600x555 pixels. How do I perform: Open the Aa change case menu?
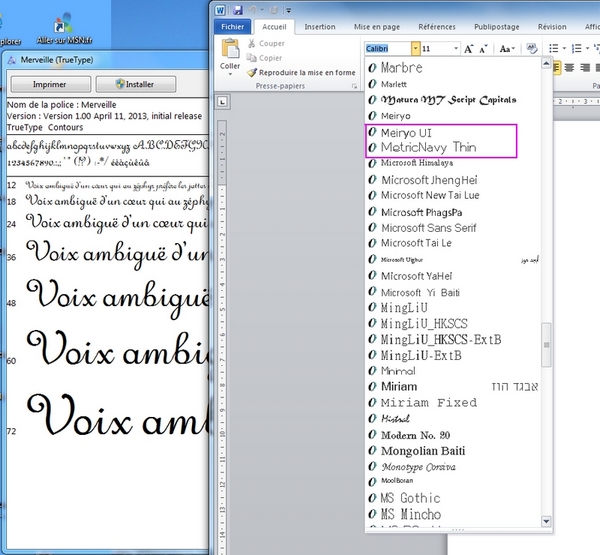pyautogui.click(x=507, y=49)
